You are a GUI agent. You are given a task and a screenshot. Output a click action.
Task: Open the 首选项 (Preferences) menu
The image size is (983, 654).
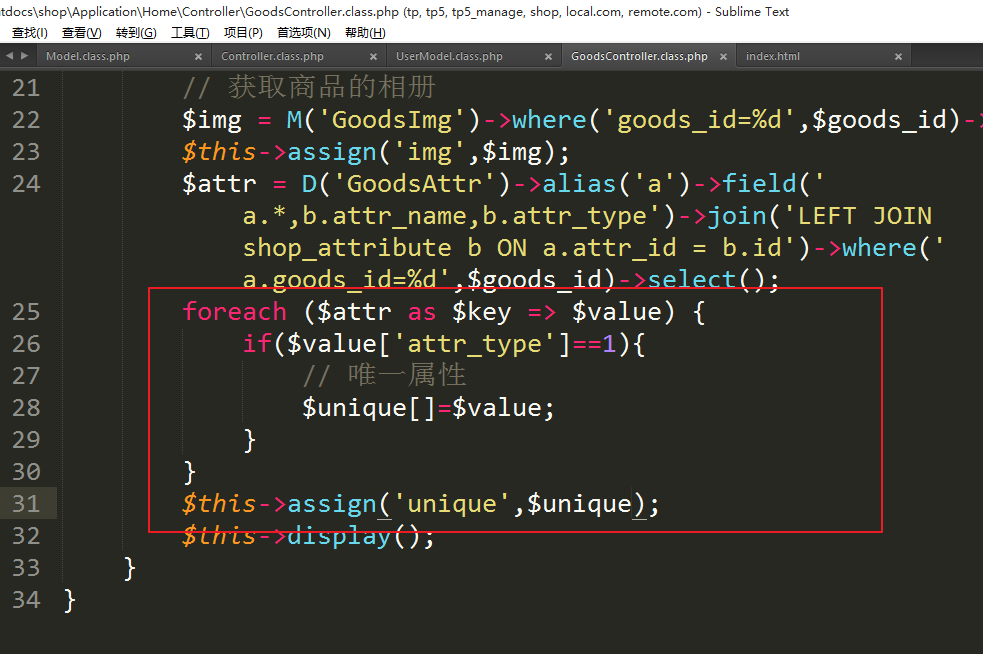coord(303,33)
